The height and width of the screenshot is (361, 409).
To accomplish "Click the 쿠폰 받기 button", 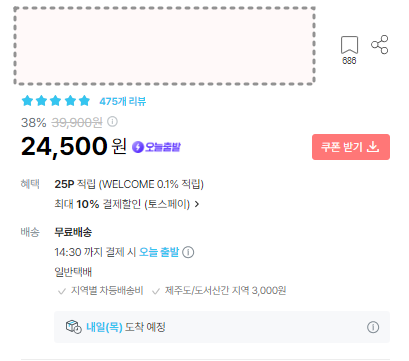I will pyautogui.click(x=351, y=147).
